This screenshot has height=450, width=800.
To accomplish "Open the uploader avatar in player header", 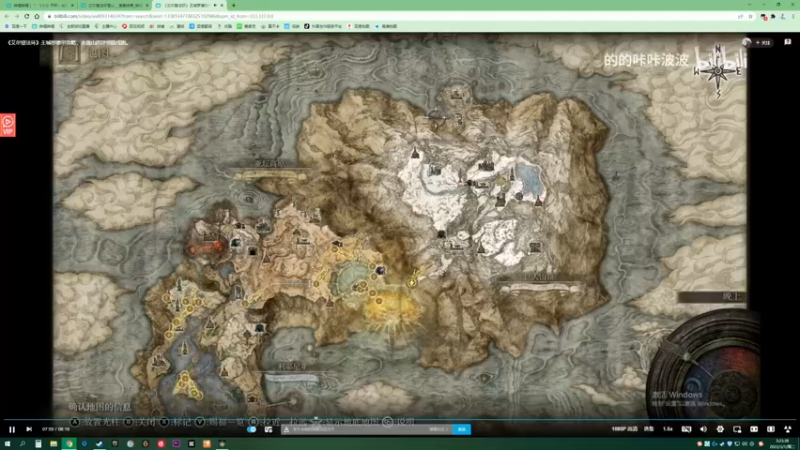I will click(746, 42).
